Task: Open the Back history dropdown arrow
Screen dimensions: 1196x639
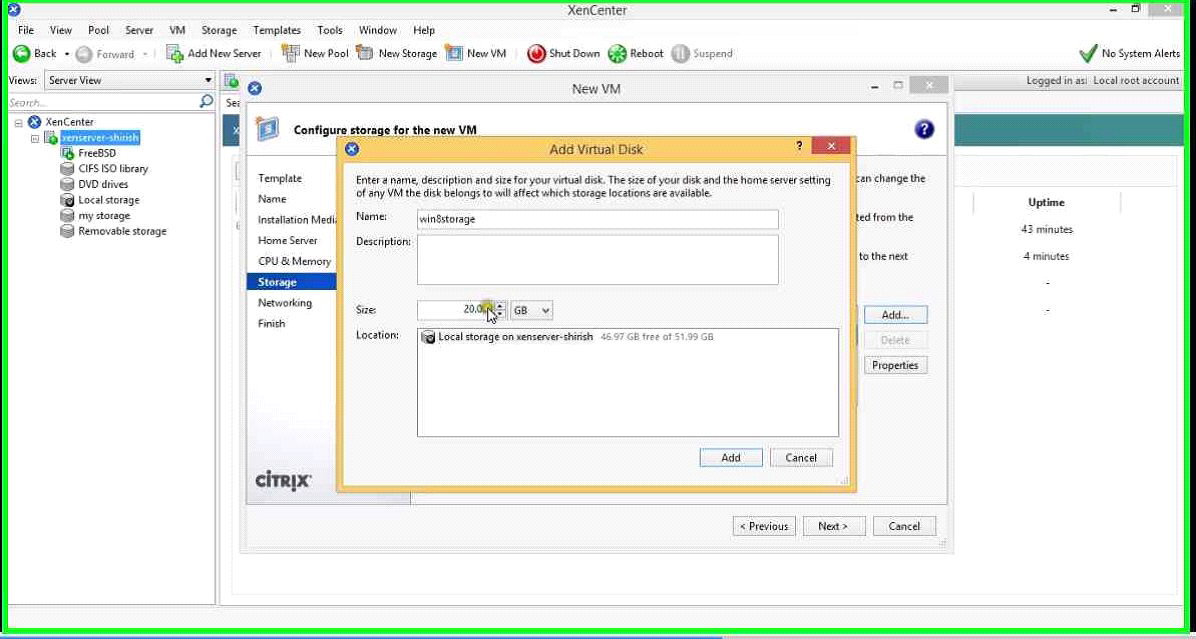Action: tap(66, 54)
